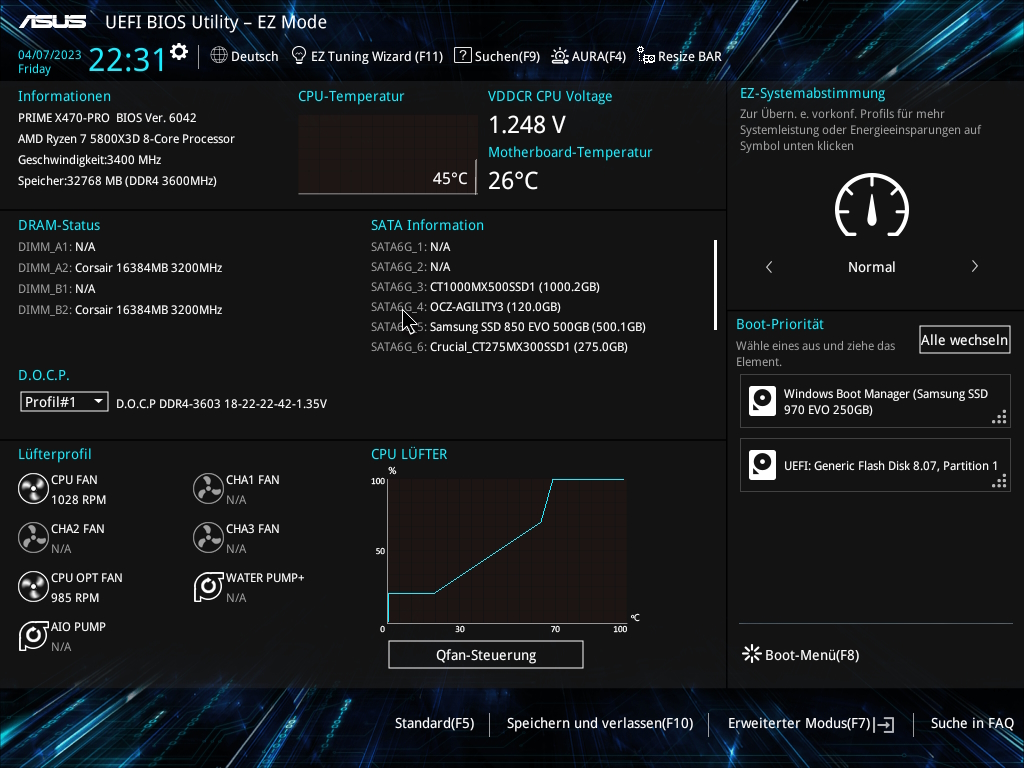
Task: Click the CHA2 FAN icon
Action: (x=33, y=538)
